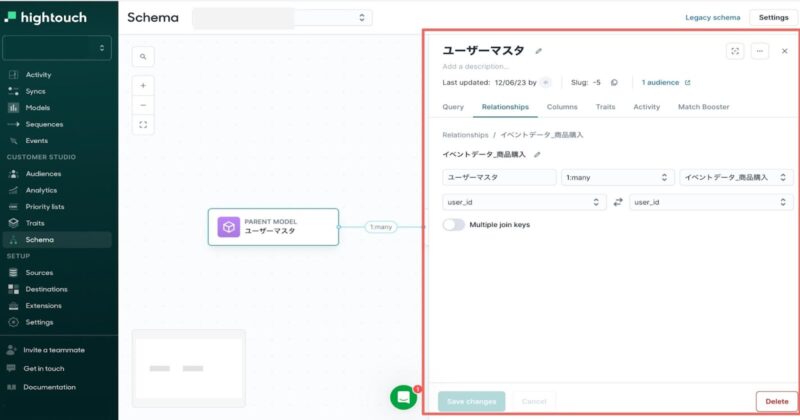Swap the user_id join keys
Viewport: 800px width, 420px height.
pyautogui.click(x=618, y=202)
